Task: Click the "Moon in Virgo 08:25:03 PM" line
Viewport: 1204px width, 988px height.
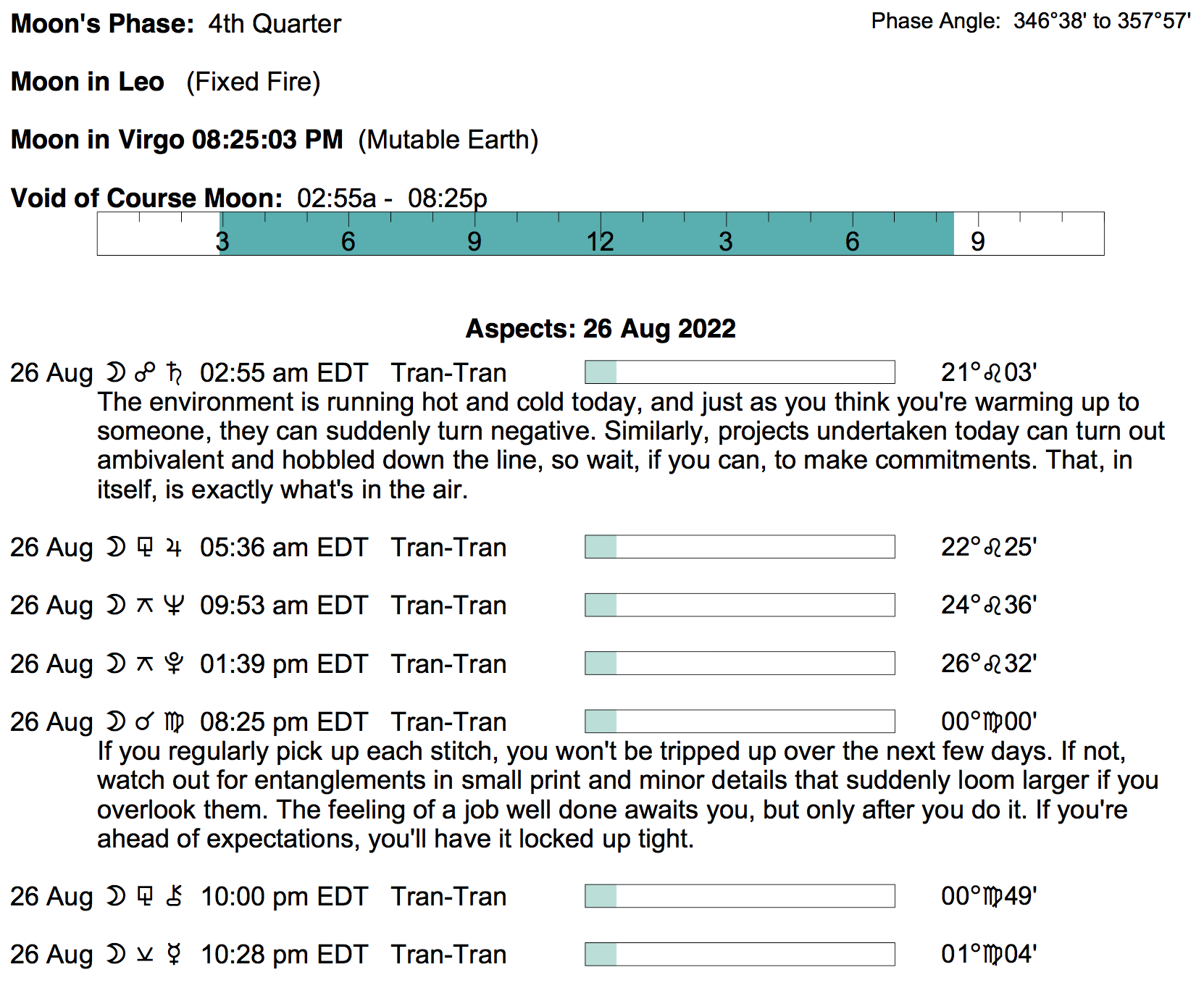Action: point(177,140)
